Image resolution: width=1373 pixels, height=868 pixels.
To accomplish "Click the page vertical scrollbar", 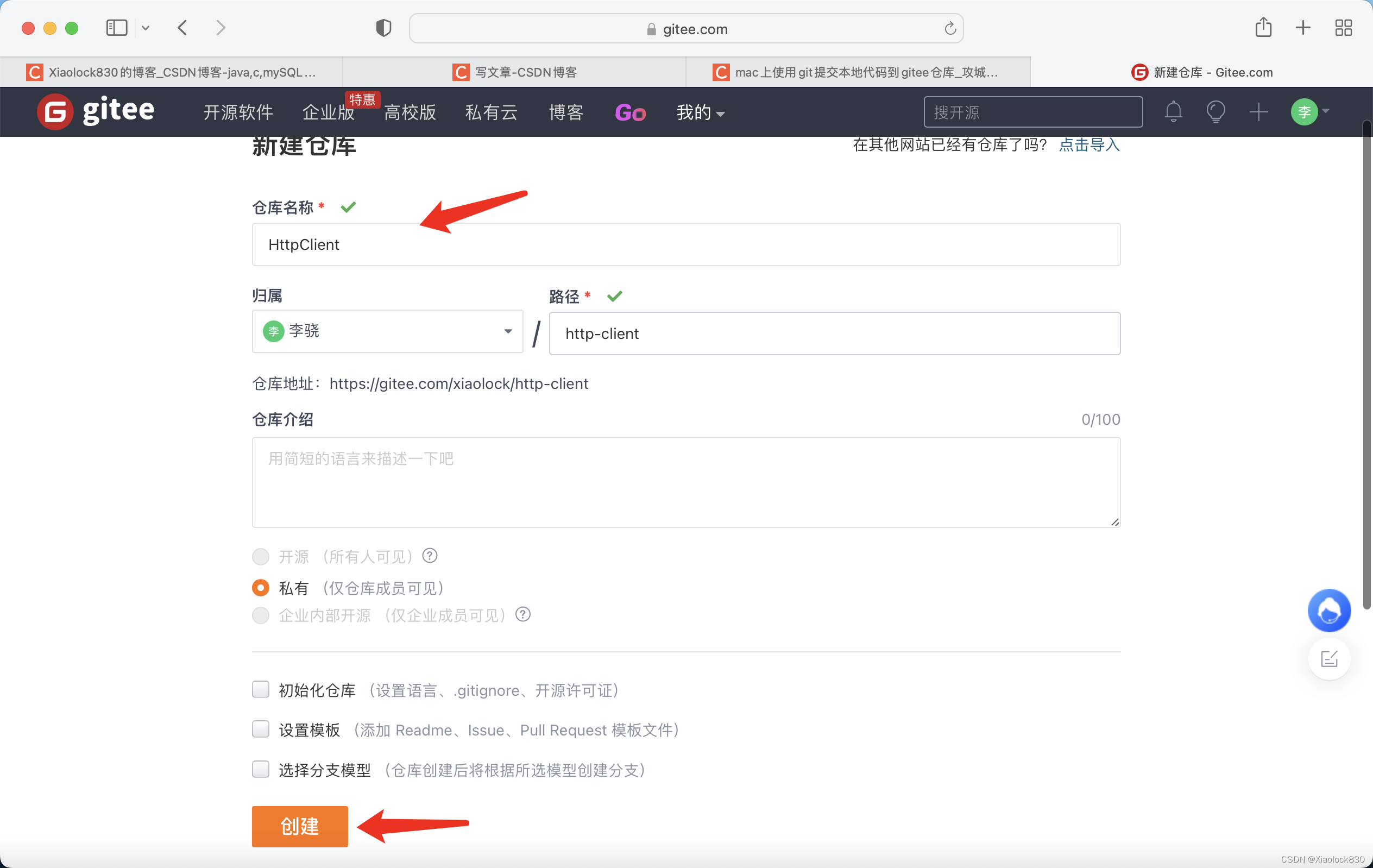I will (x=1366, y=365).
